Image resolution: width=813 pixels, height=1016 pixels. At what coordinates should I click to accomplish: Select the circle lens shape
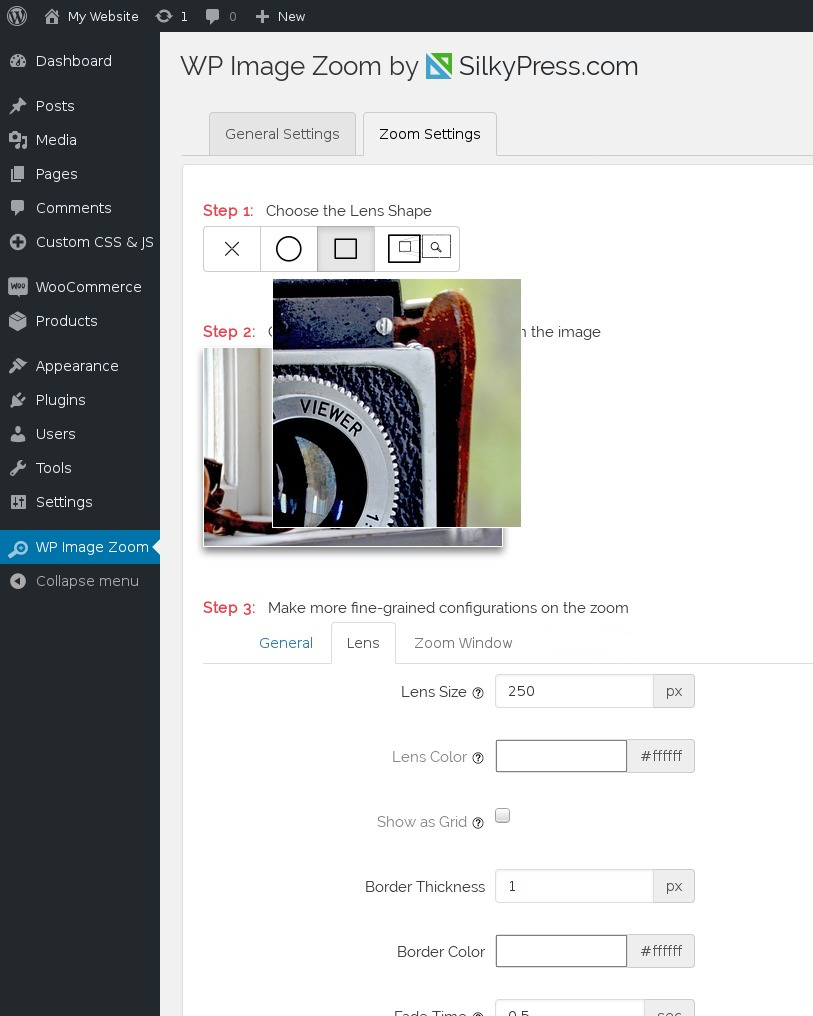(x=289, y=249)
